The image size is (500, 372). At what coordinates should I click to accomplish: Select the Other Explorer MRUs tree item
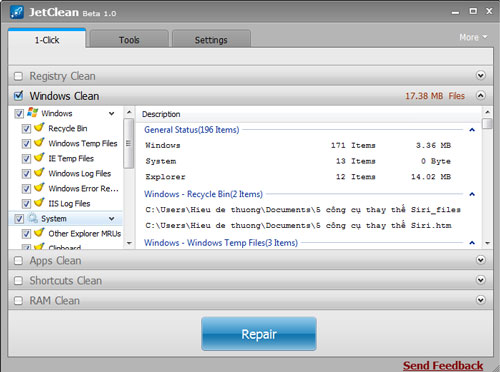85,234
